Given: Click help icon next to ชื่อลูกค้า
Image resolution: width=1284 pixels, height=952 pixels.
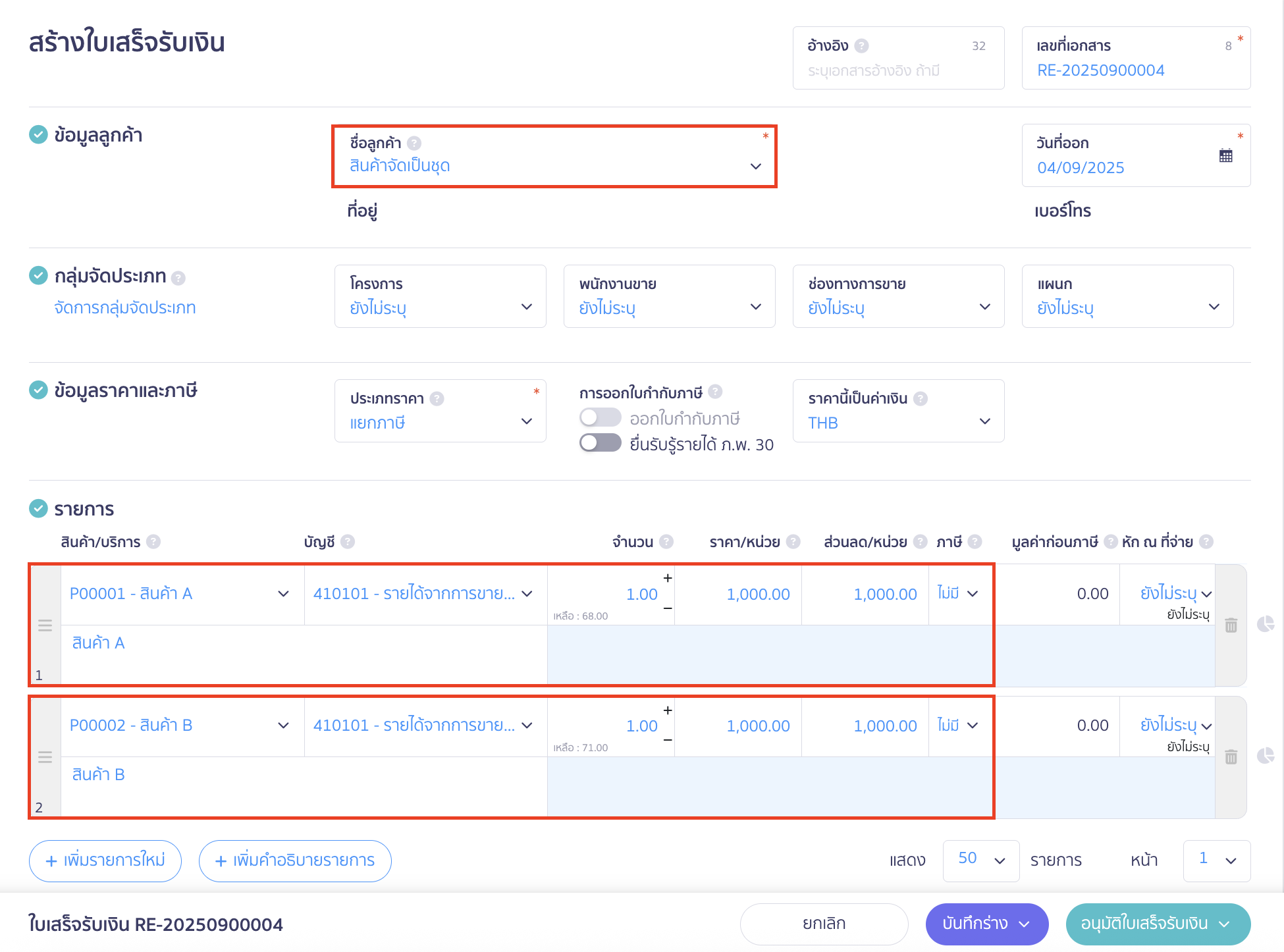Looking at the screenshot, I should pyautogui.click(x=414, y=143).
